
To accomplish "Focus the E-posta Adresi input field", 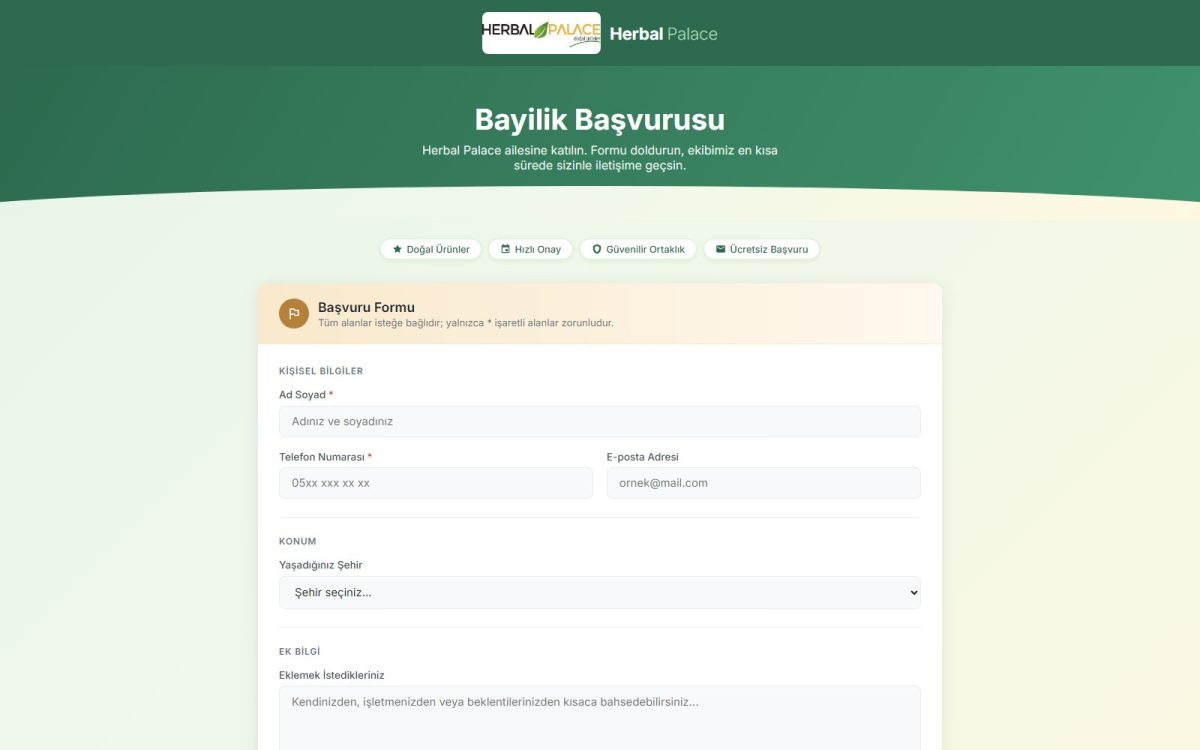I will click(764, 483).
